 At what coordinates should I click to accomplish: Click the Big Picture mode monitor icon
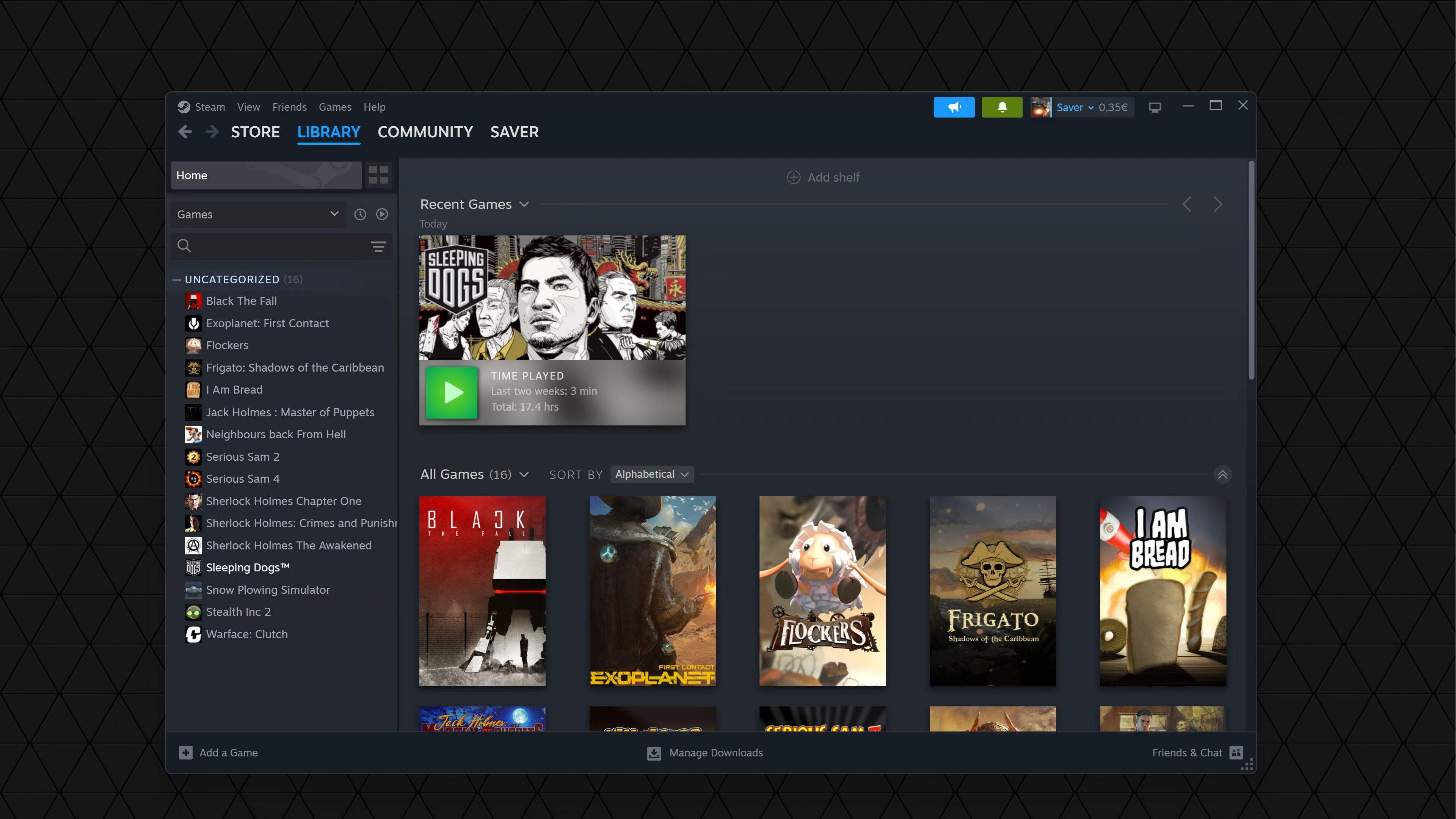(x=1155, y=107)
